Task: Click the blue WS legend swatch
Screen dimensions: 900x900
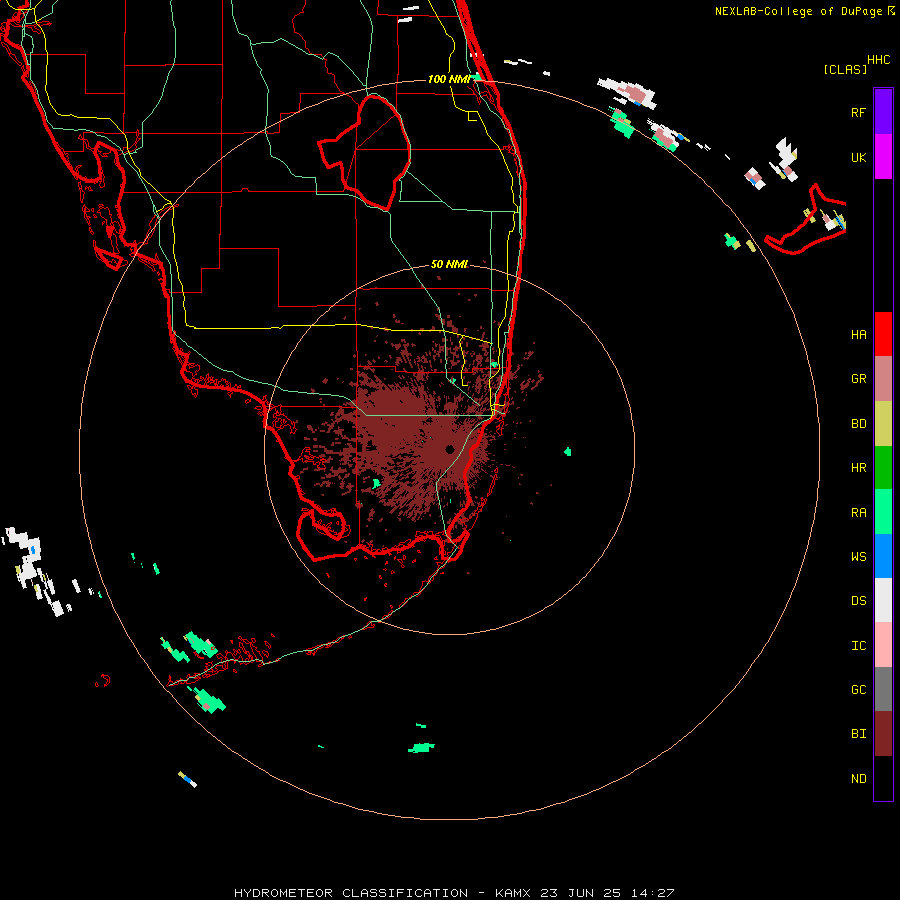Action: pos(883,556)
